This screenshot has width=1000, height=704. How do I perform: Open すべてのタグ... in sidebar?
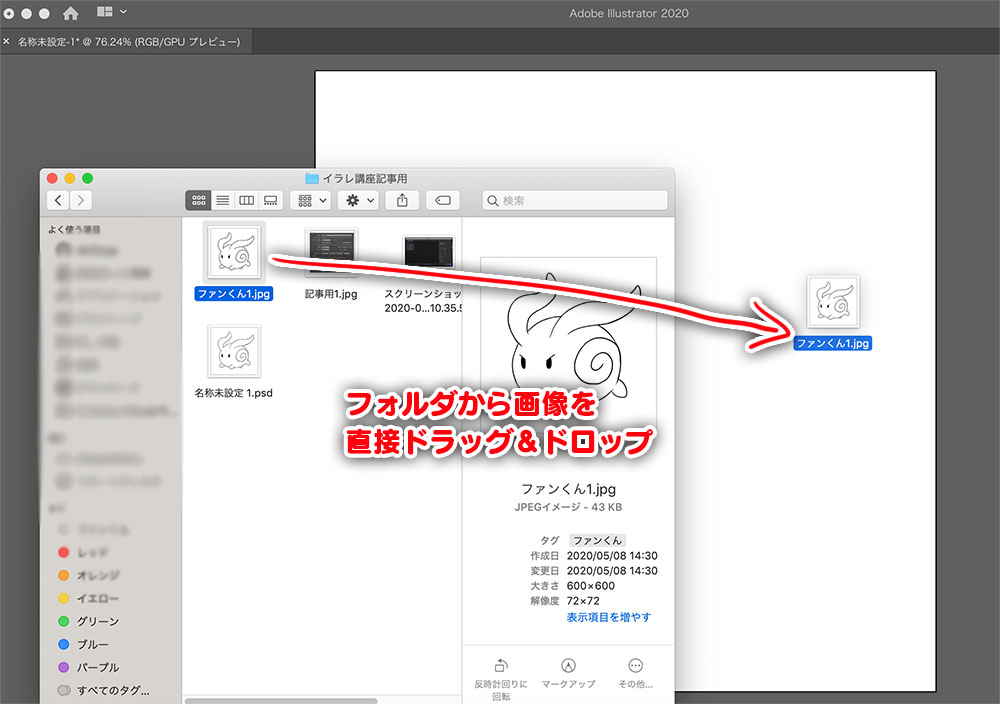(104, 690)
